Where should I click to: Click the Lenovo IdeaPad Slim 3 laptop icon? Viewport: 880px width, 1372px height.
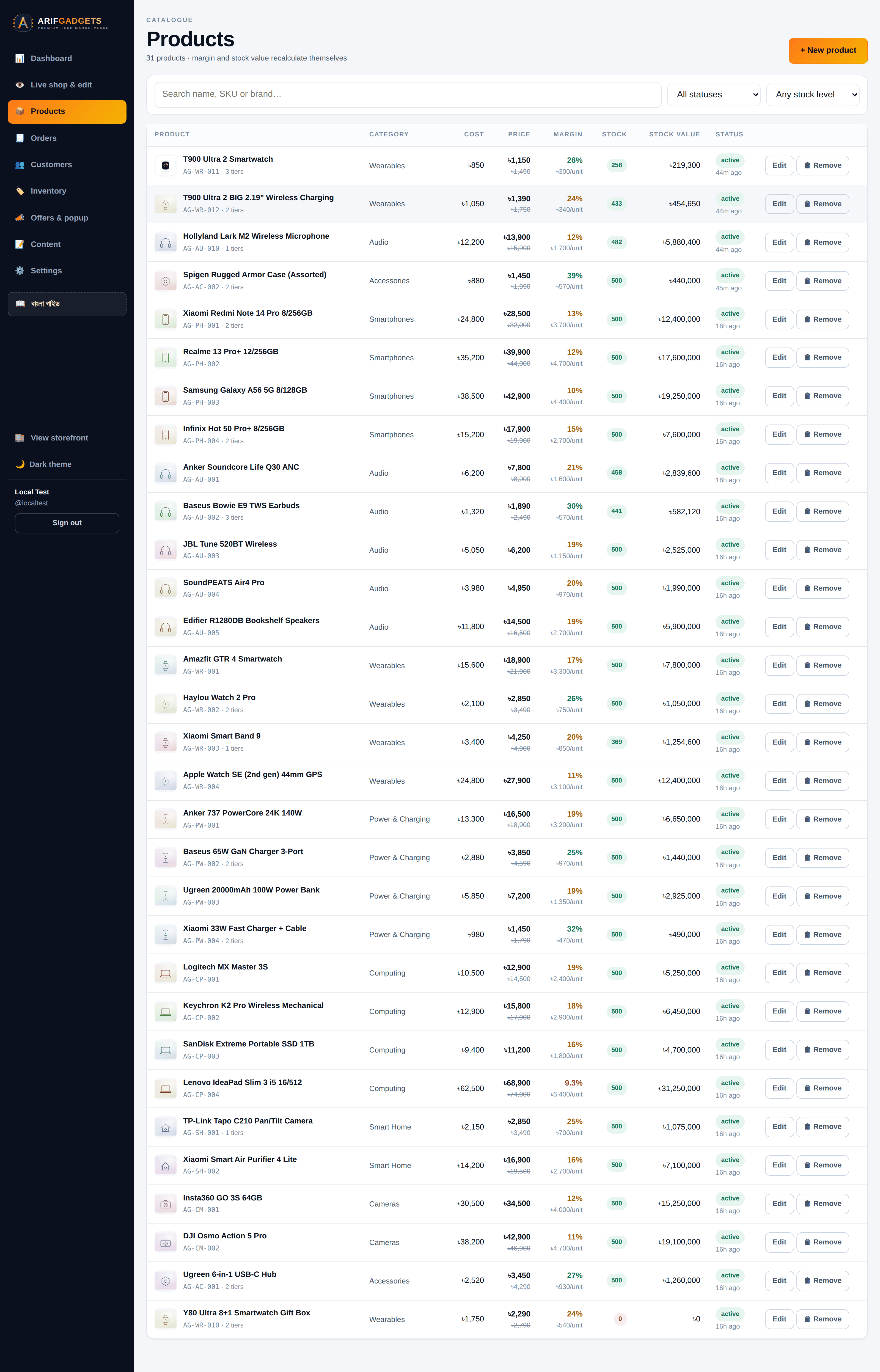[x=165, y=1089]
